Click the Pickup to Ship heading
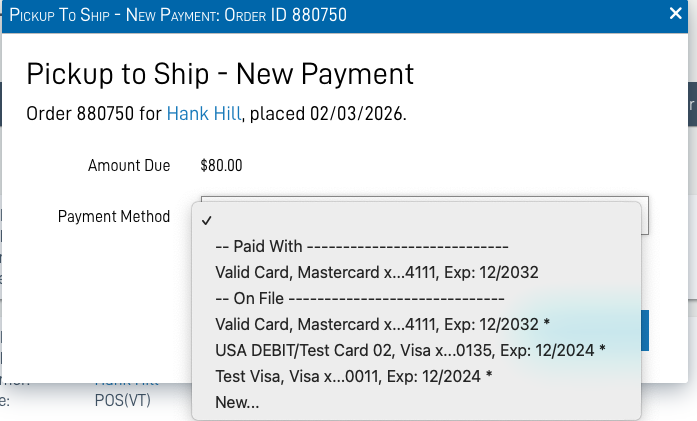 click(x=219, y=74)
